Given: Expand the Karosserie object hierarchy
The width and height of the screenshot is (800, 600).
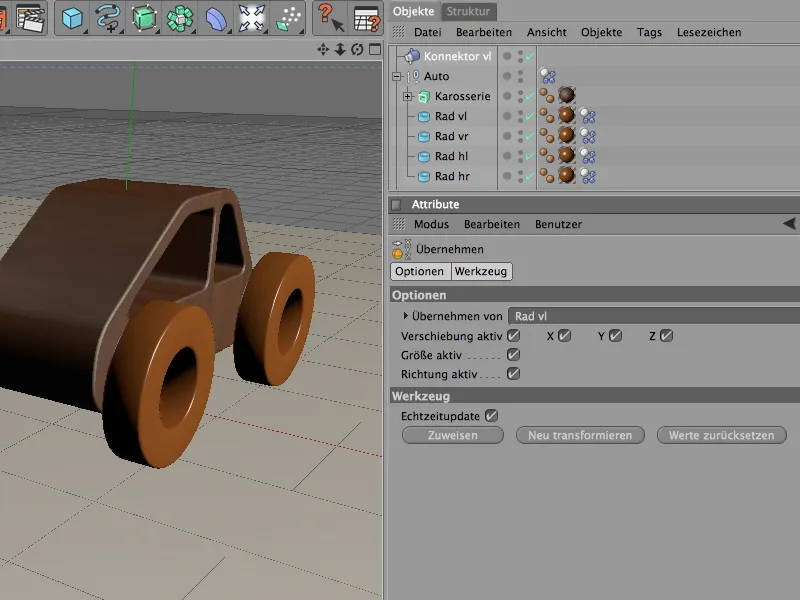Looking at the screenshot, I should (x=408, y=96).
